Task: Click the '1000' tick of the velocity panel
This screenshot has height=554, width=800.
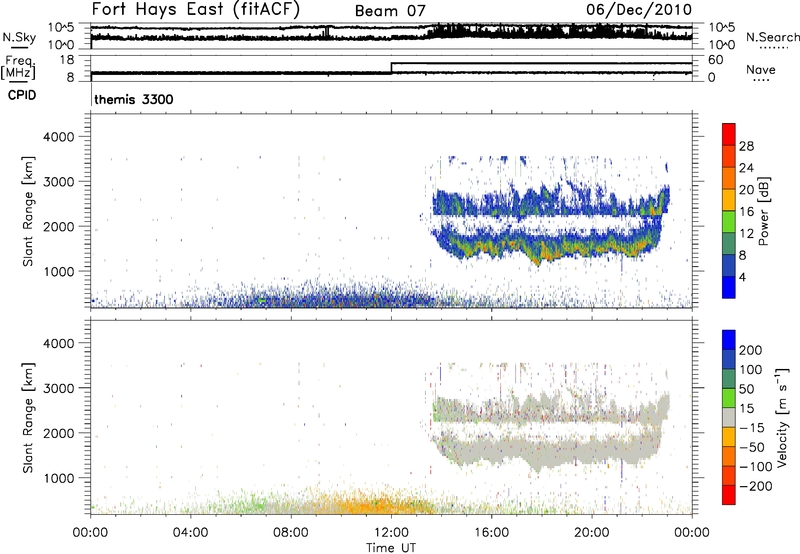Action: [58, 479]
